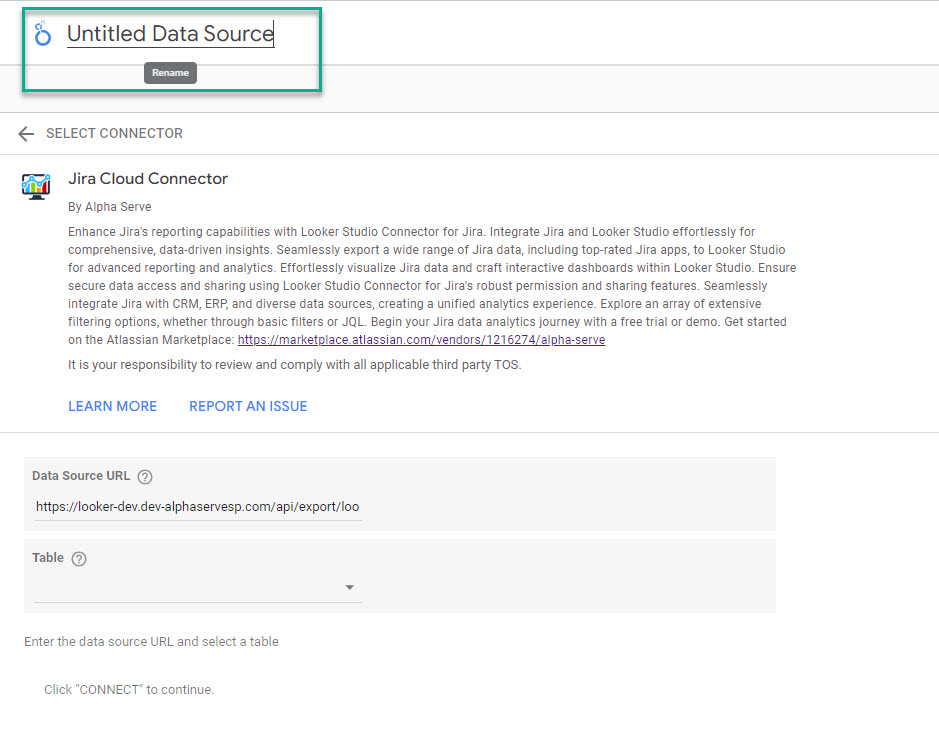Screen dimensions: 939x736
Task: Open help icon beside Data Source URL
Action: pyautogui.click(x=145, y=477)
